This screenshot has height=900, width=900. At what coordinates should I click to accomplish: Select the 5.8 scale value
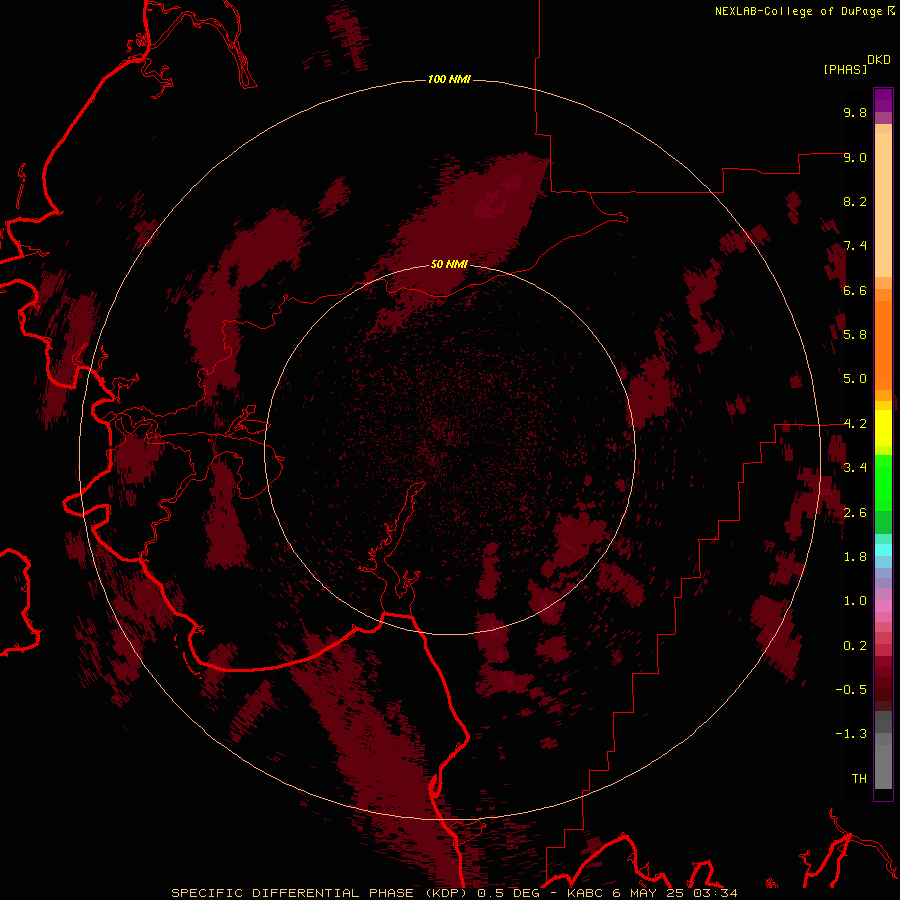[855, 335]
